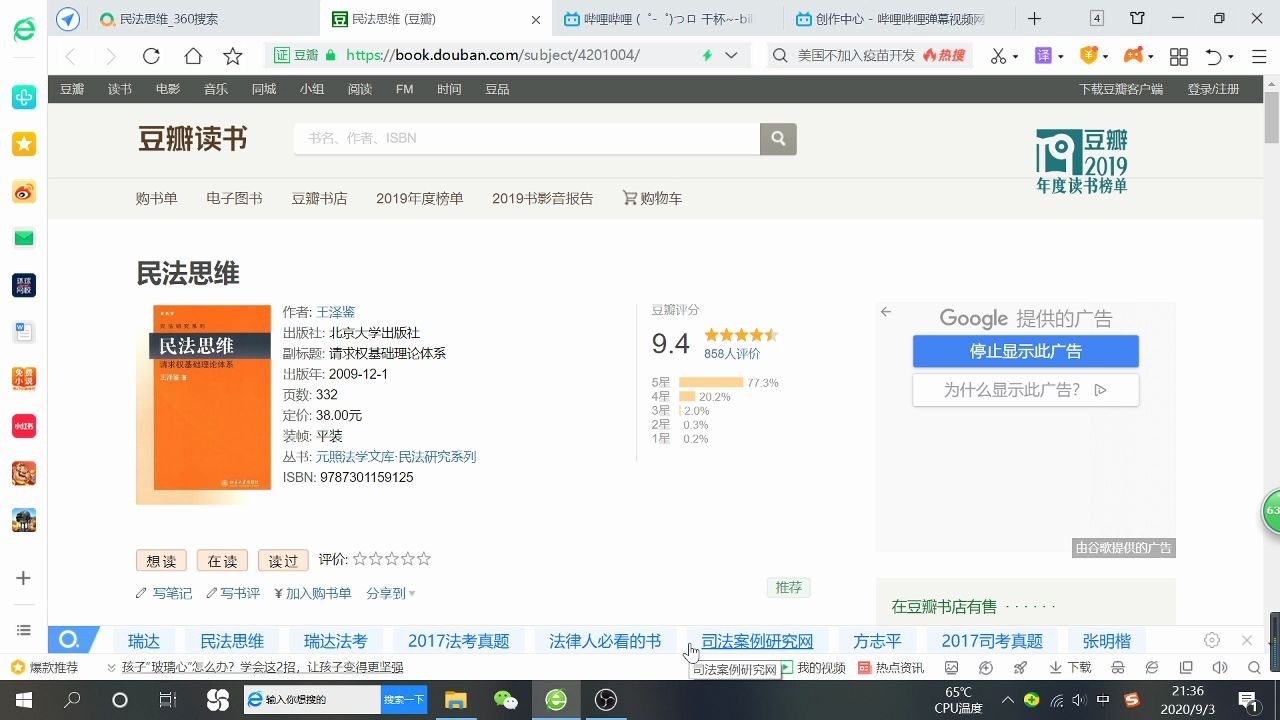Click the first rating star beside 评价
The width and height of the screenshot is (1280, 720).
pos(360,559)
